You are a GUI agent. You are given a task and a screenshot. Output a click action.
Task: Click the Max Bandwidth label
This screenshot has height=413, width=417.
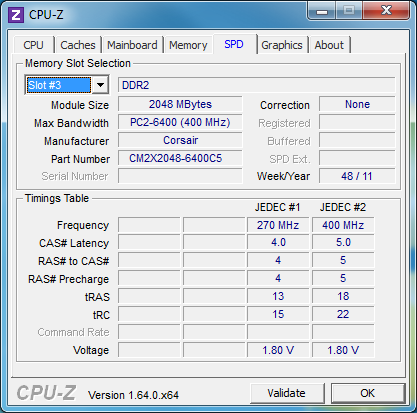click(x=71, y=123)
